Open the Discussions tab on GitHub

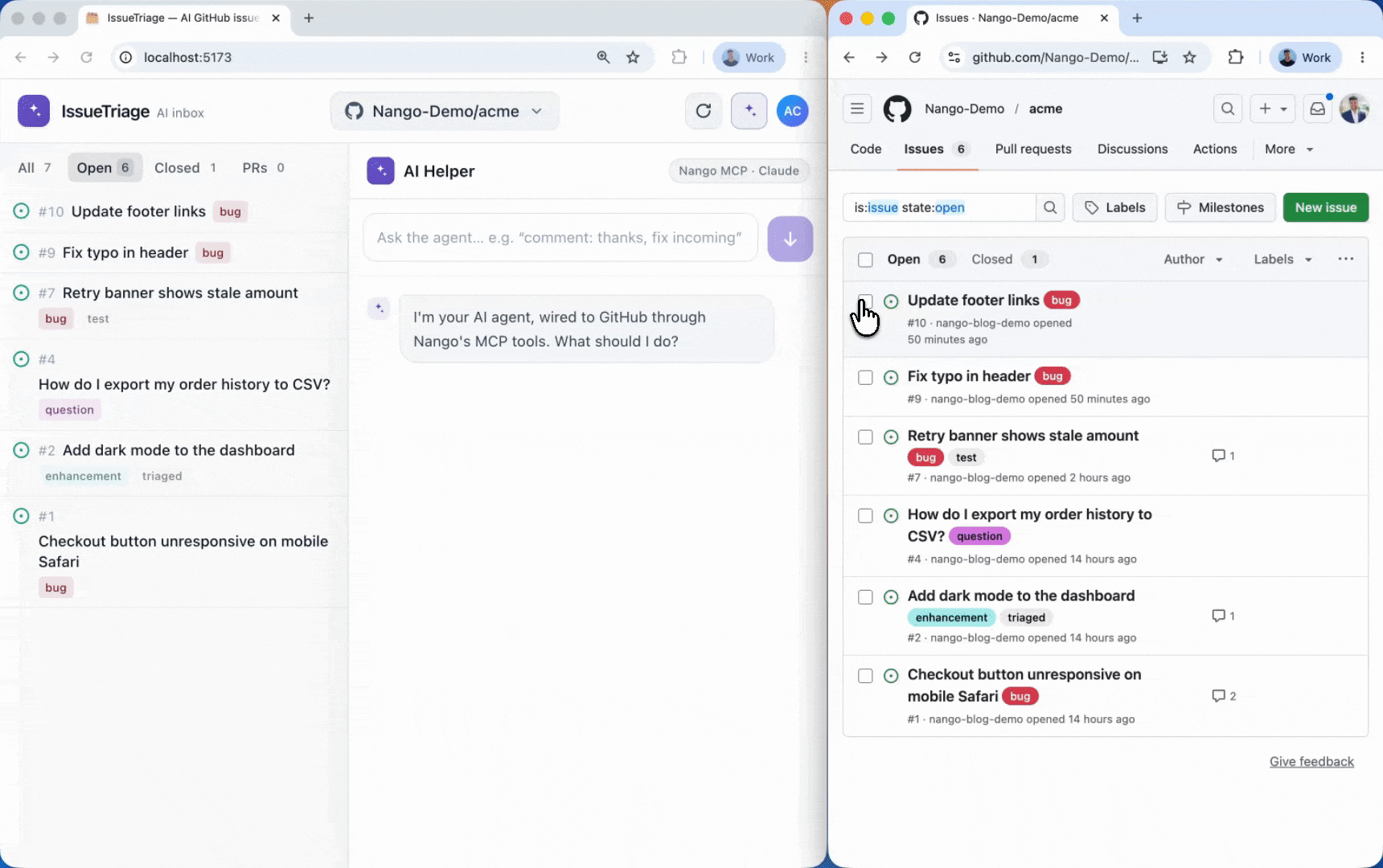click(x=1132, y=149)
